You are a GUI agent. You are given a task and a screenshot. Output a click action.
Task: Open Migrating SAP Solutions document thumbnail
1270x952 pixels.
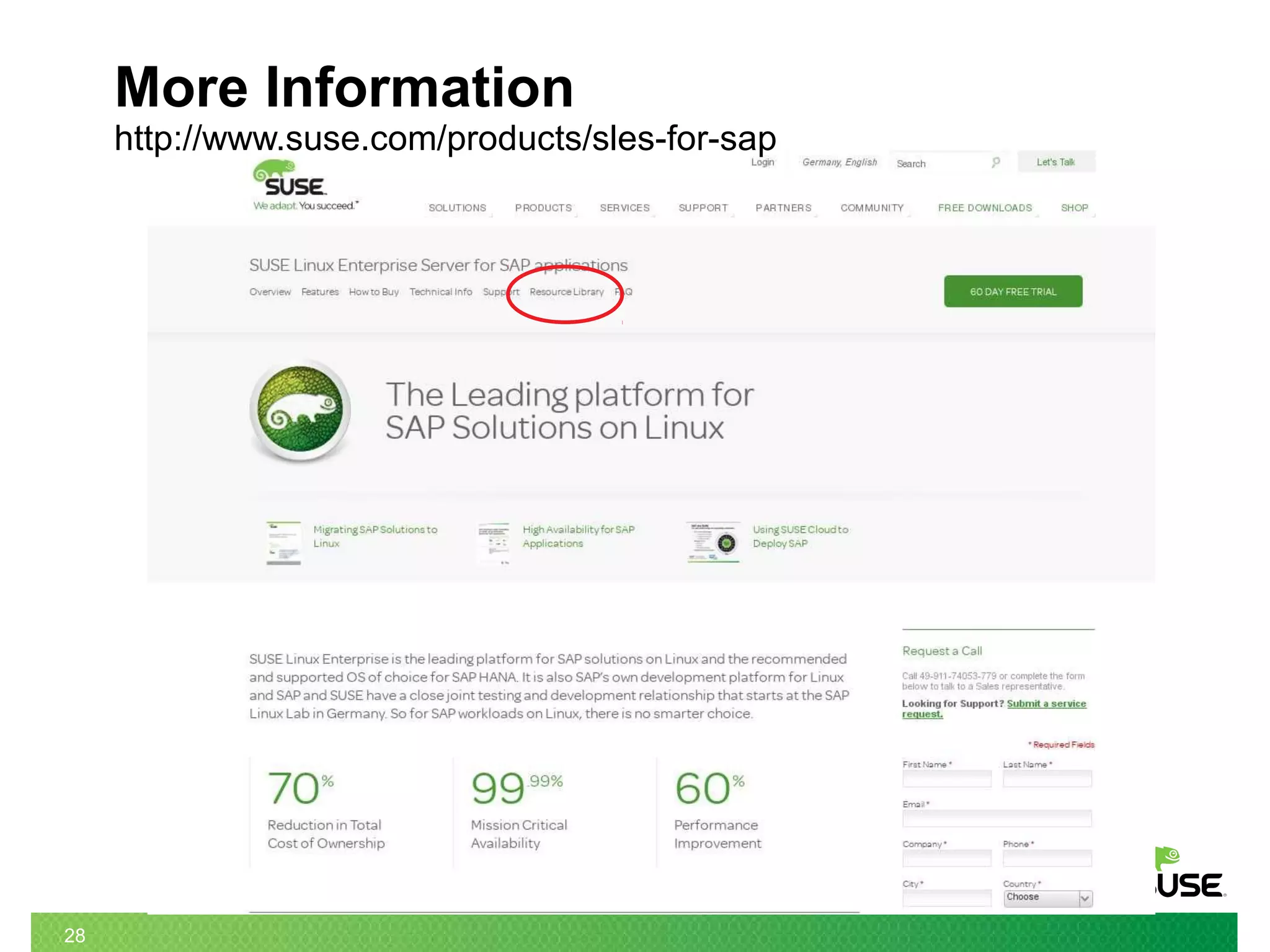point(283,543)
